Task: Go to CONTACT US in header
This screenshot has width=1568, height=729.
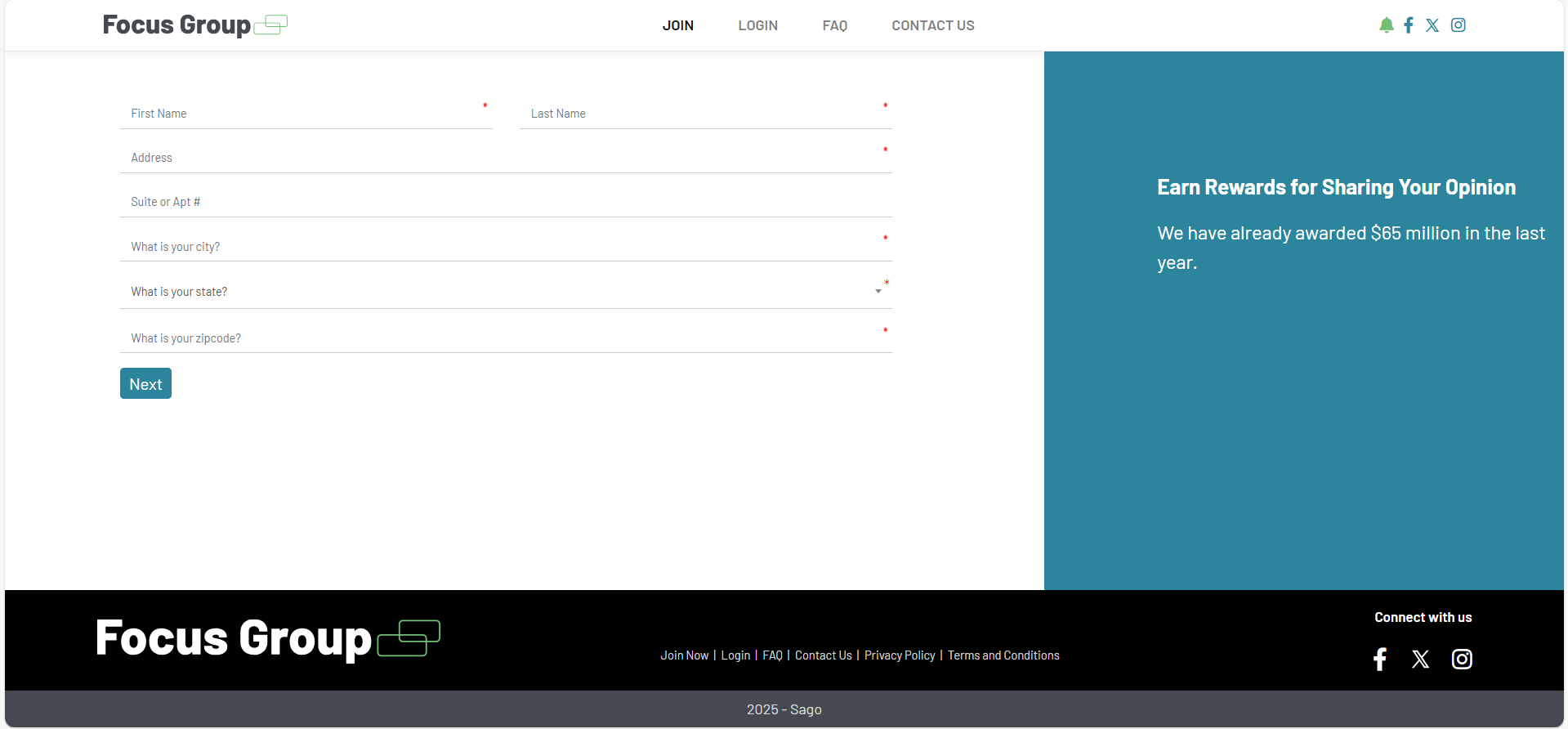Action: click(933, 25)
